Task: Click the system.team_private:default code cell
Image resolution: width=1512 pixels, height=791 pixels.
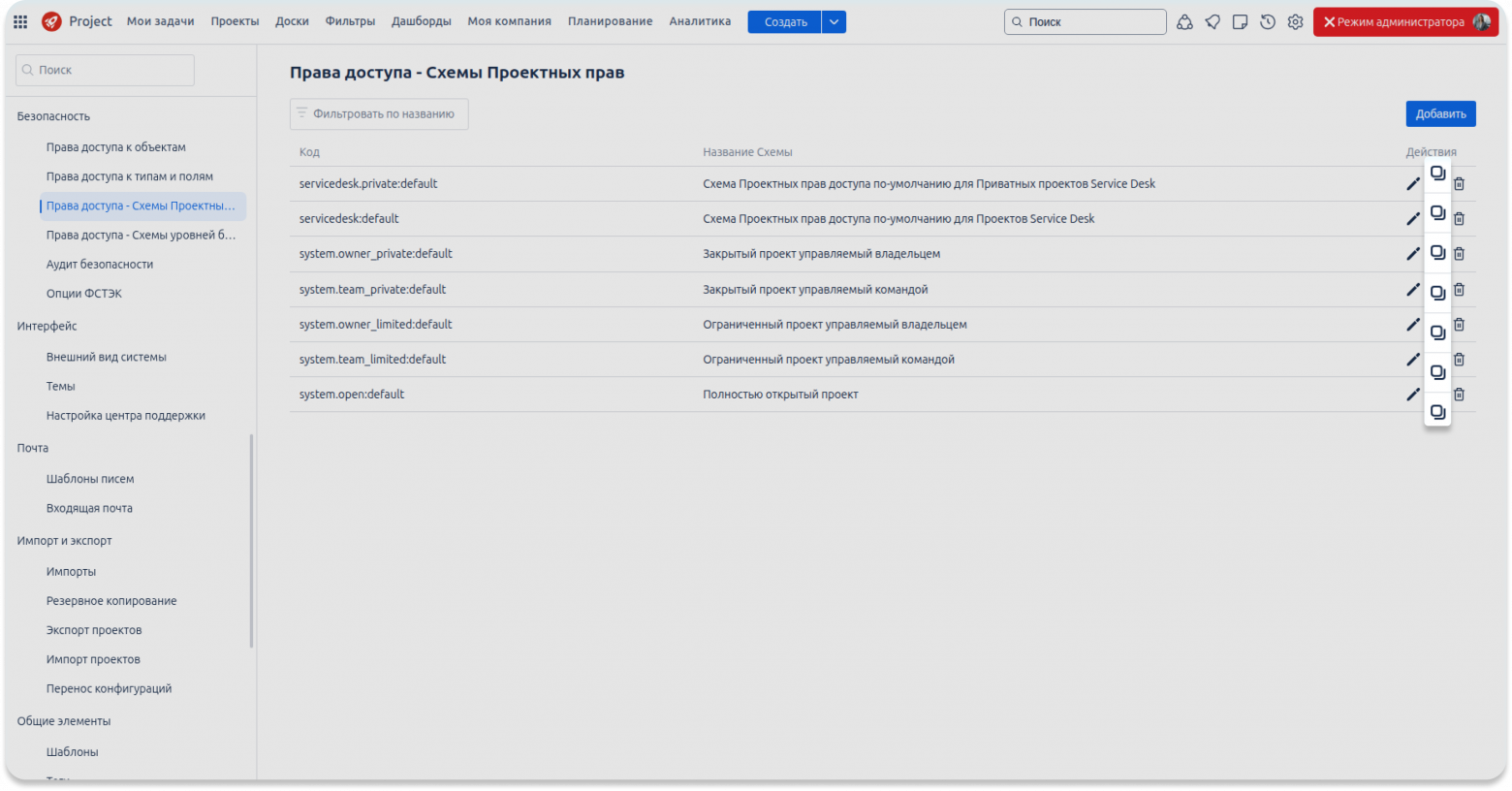Action: click(372, 290)
